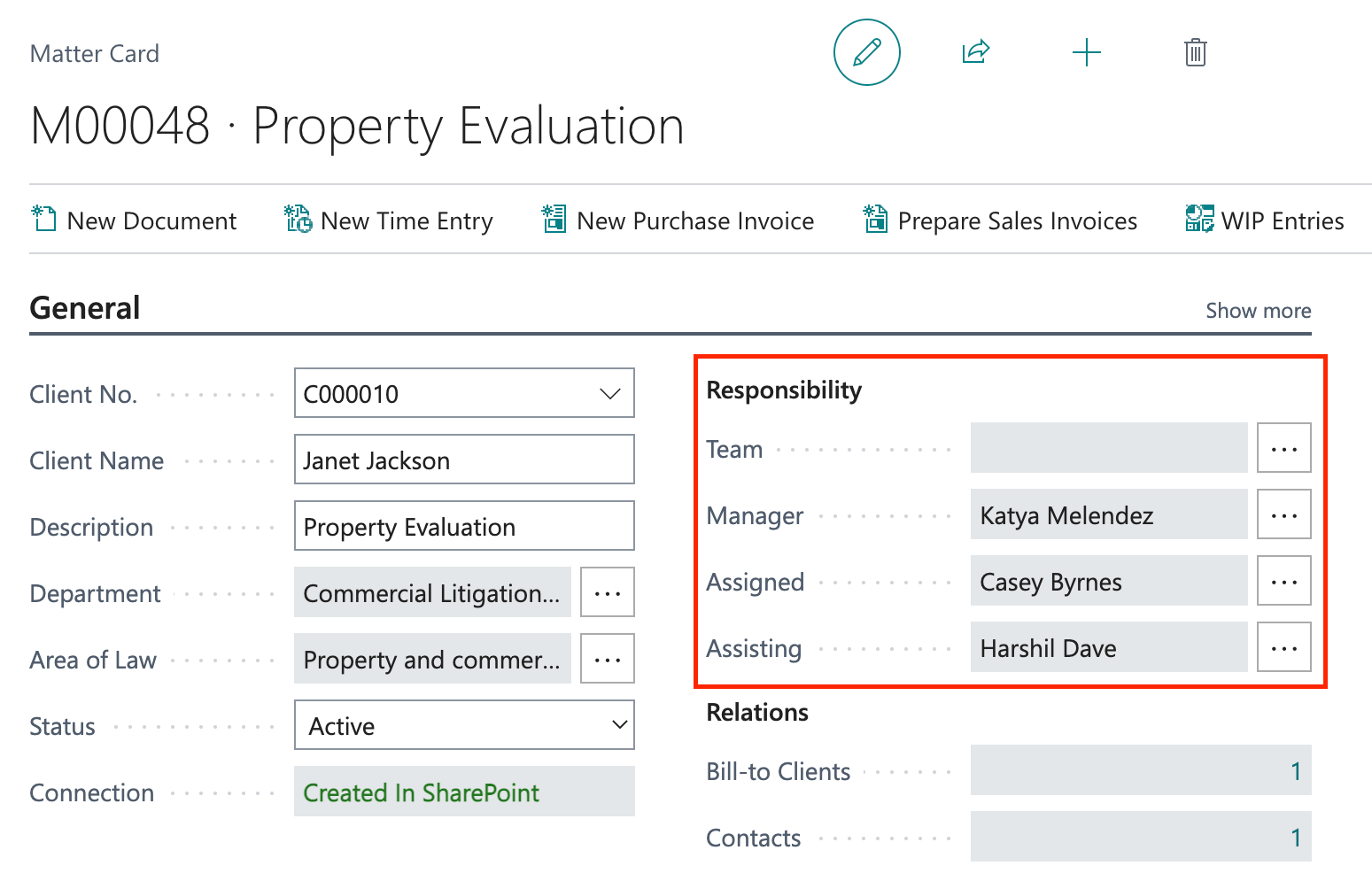Screen dimensions: 1372x881
Task: Open Manager lookup ellipsis button
Action: point(1284,514)
